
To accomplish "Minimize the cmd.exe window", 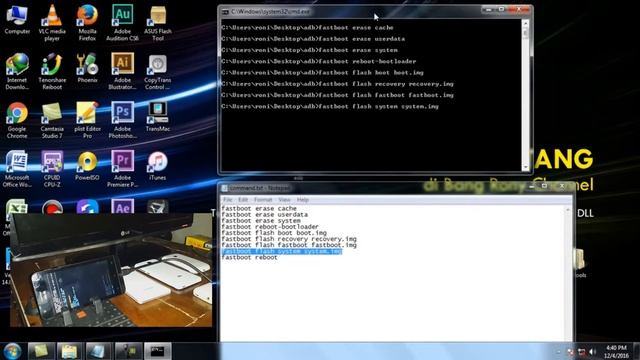I will tap(488, 9).
